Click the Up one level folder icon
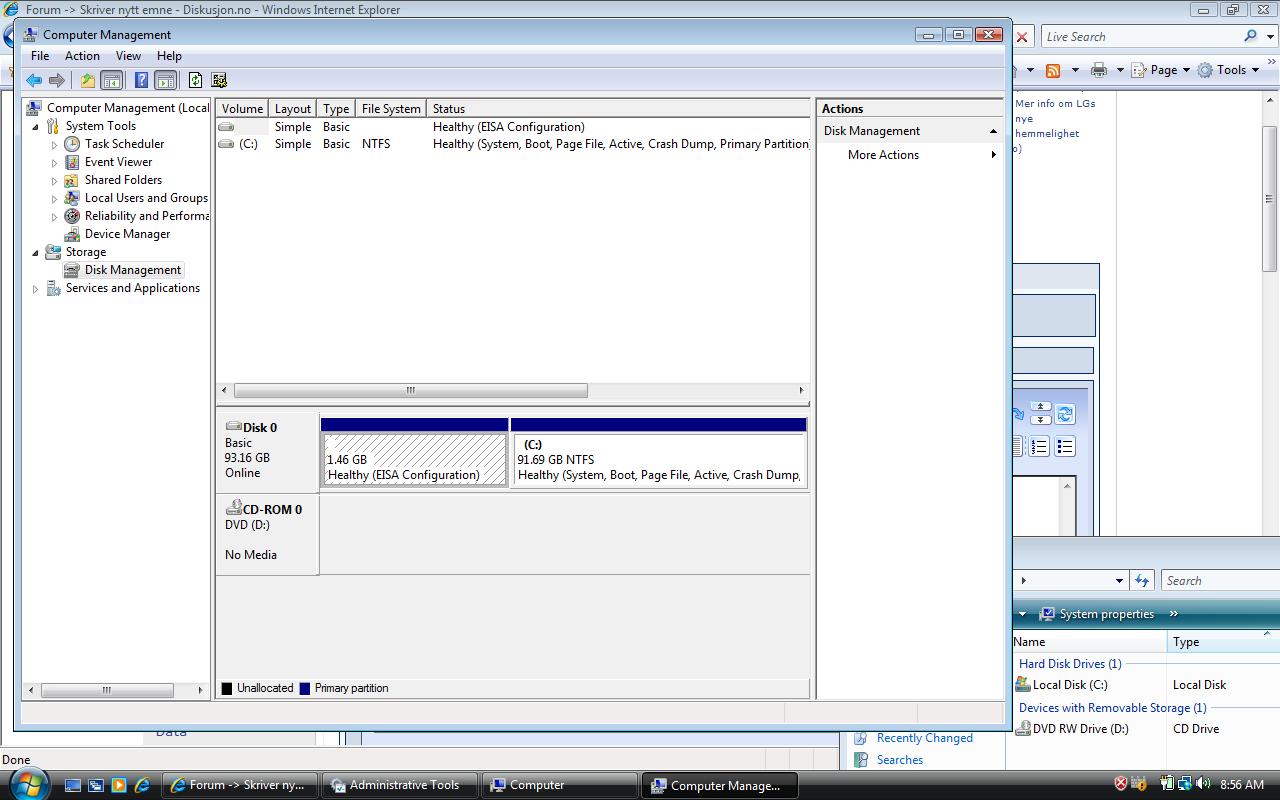The image size is (1280, 800). tap(88, 80)
